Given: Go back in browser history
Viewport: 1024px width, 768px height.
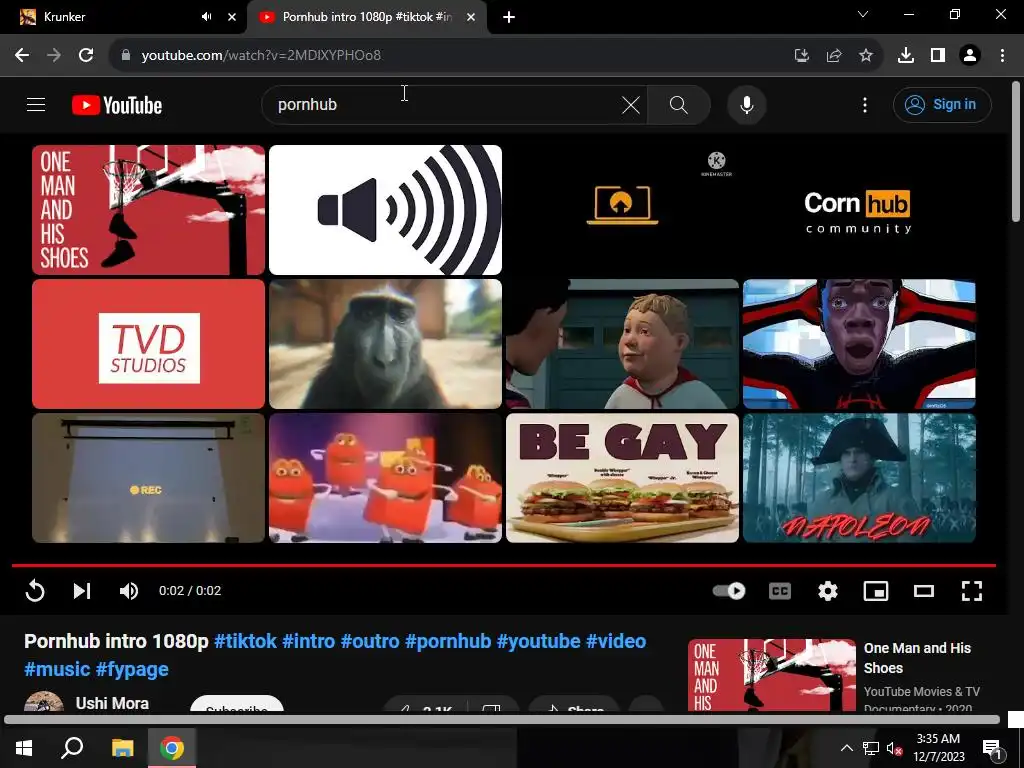Looking at the screenshot, I should pos(22,55).
